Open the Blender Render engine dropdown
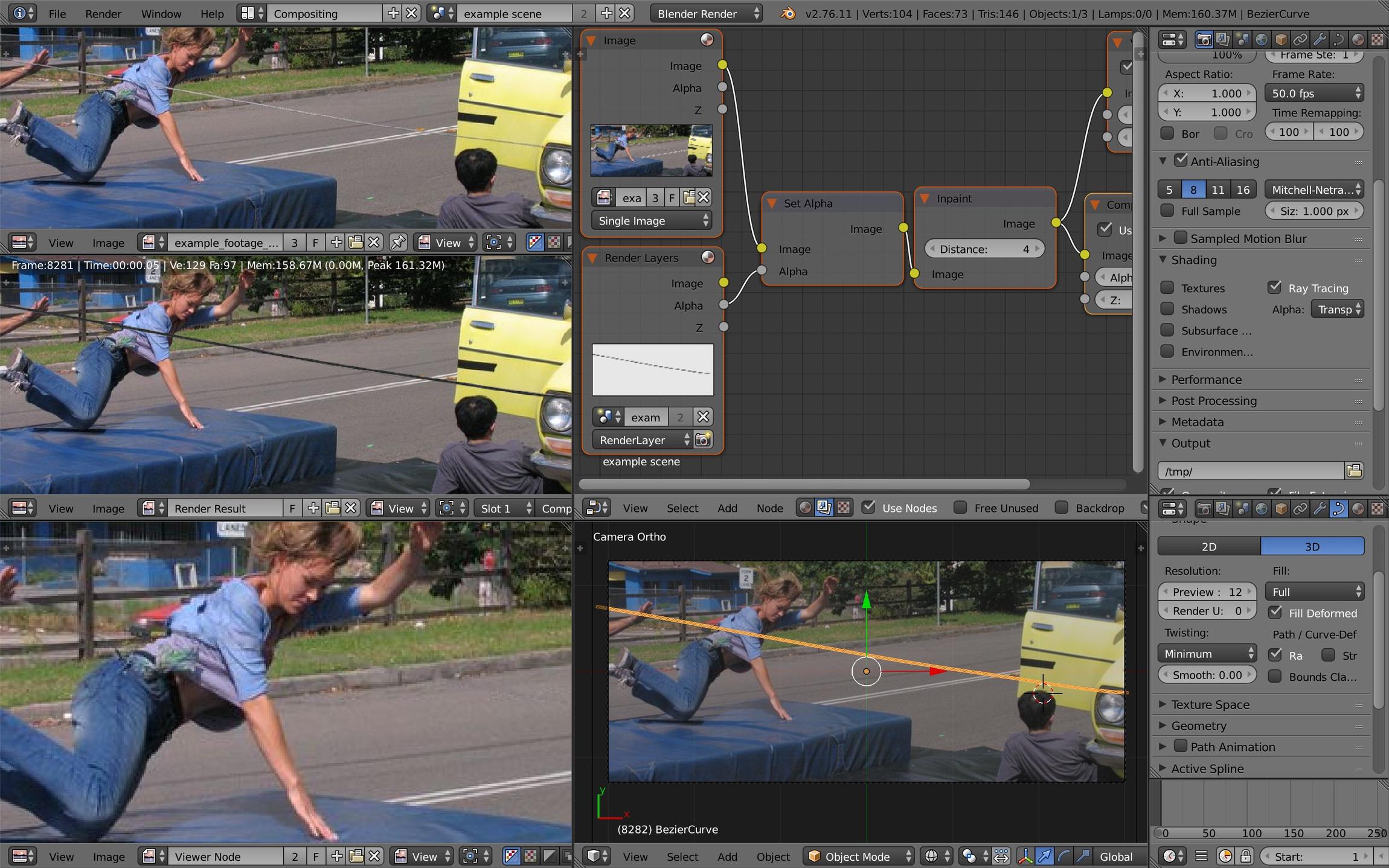1389x868 pixels. tap(707, 13)
